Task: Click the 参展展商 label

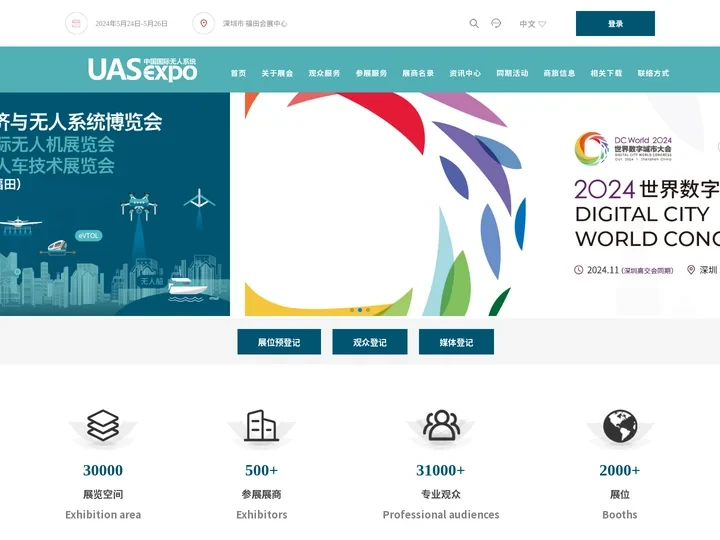Action: (261, 494)
